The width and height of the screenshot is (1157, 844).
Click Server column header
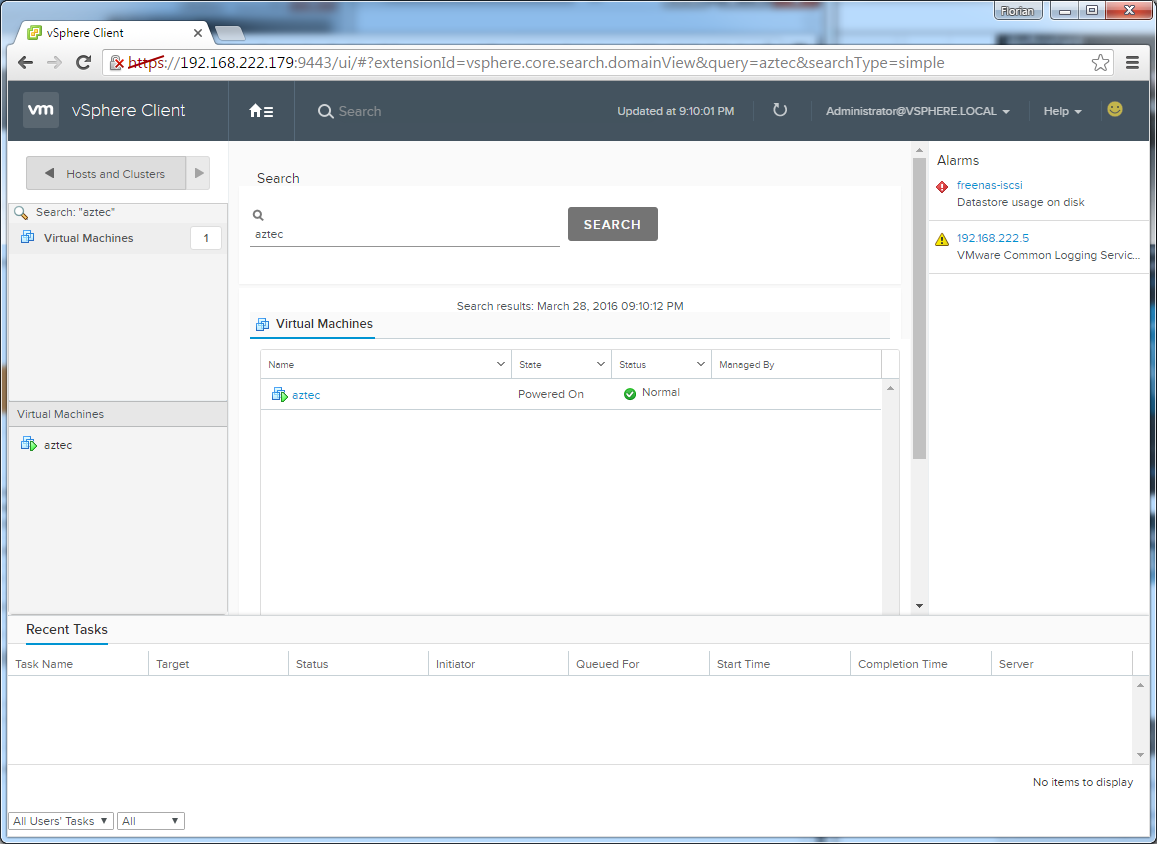click(1061, 664)
